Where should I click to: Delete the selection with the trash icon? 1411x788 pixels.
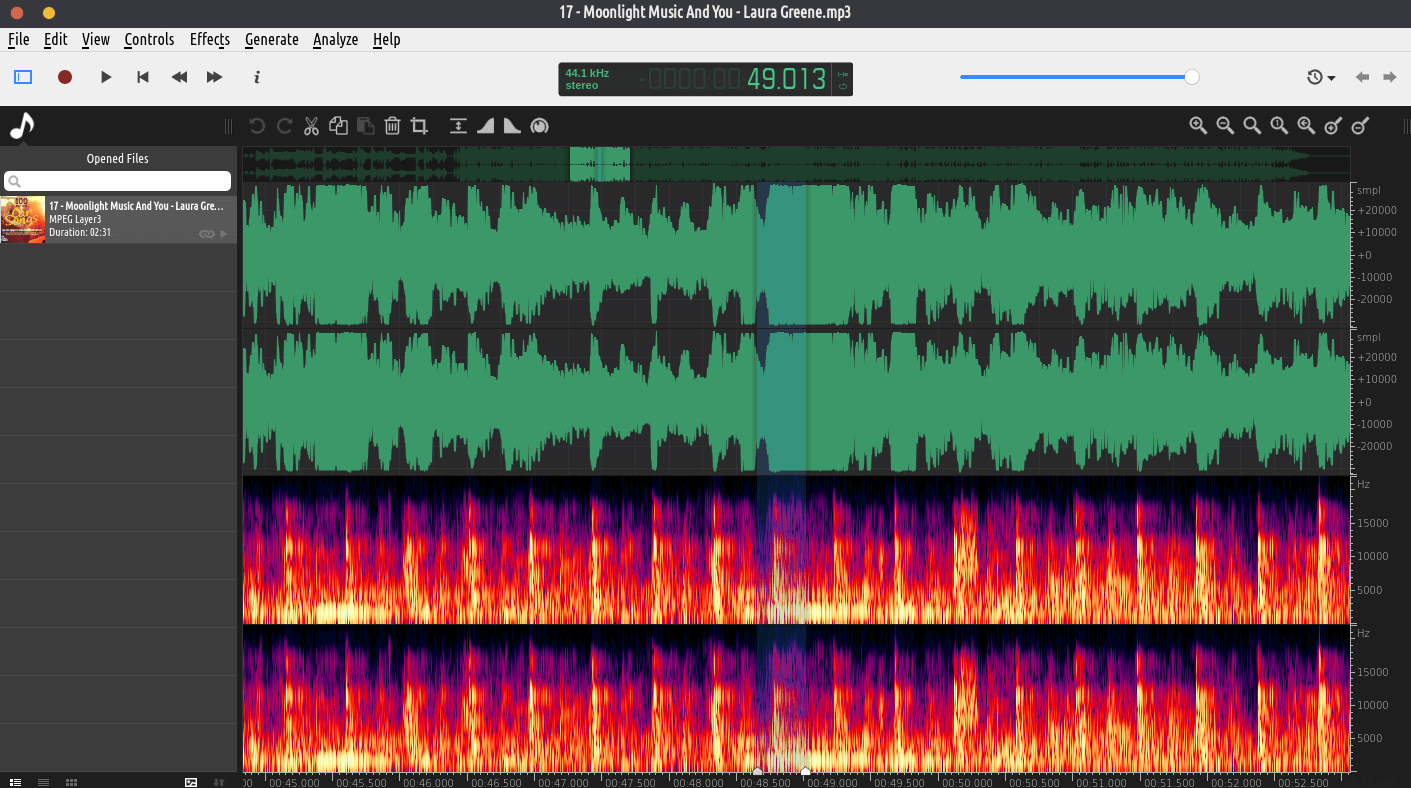click(393, 126)
